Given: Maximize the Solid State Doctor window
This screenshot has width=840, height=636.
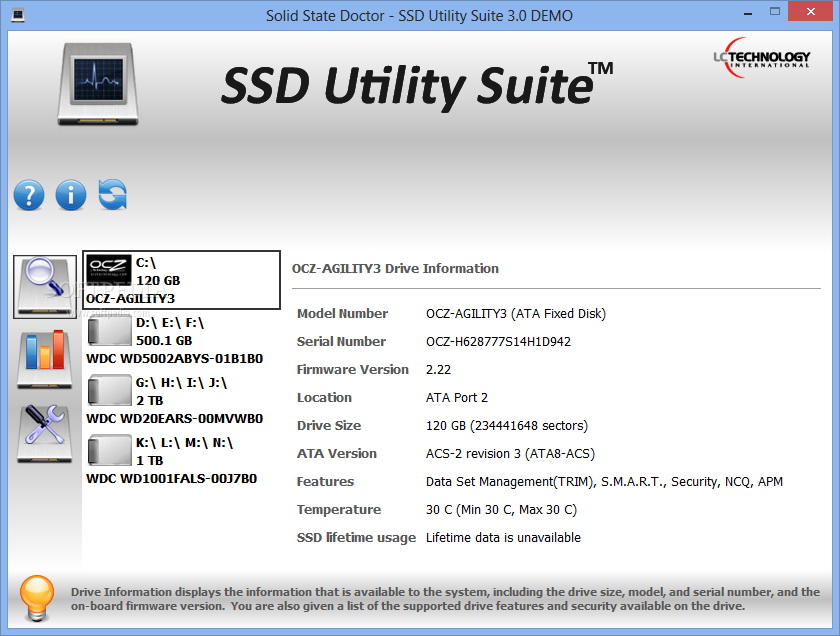Looking at the screenshot, I should [775, 12].
